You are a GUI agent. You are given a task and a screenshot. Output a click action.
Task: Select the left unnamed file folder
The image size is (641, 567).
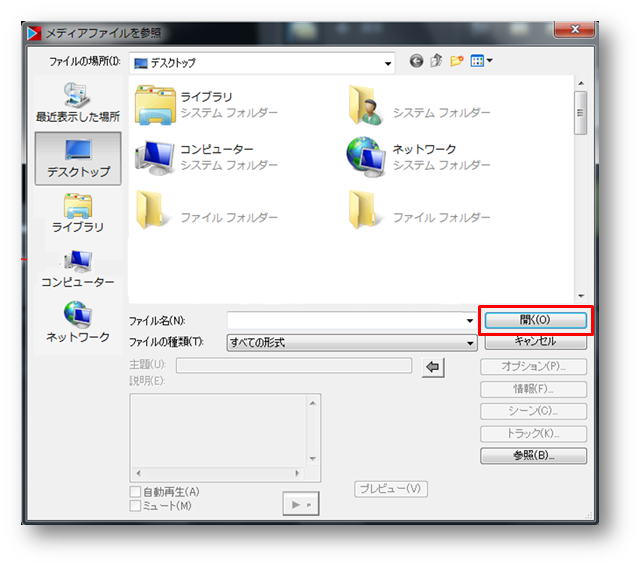206,209
